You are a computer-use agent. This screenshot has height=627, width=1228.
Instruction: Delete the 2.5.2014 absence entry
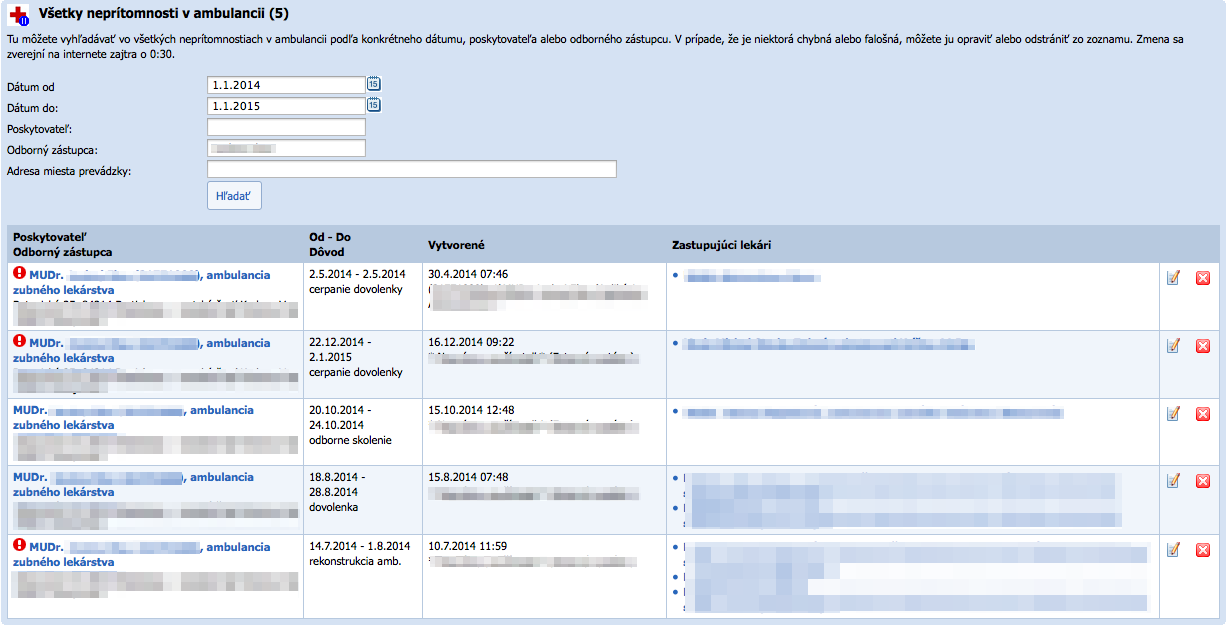tap(1202, 277)
